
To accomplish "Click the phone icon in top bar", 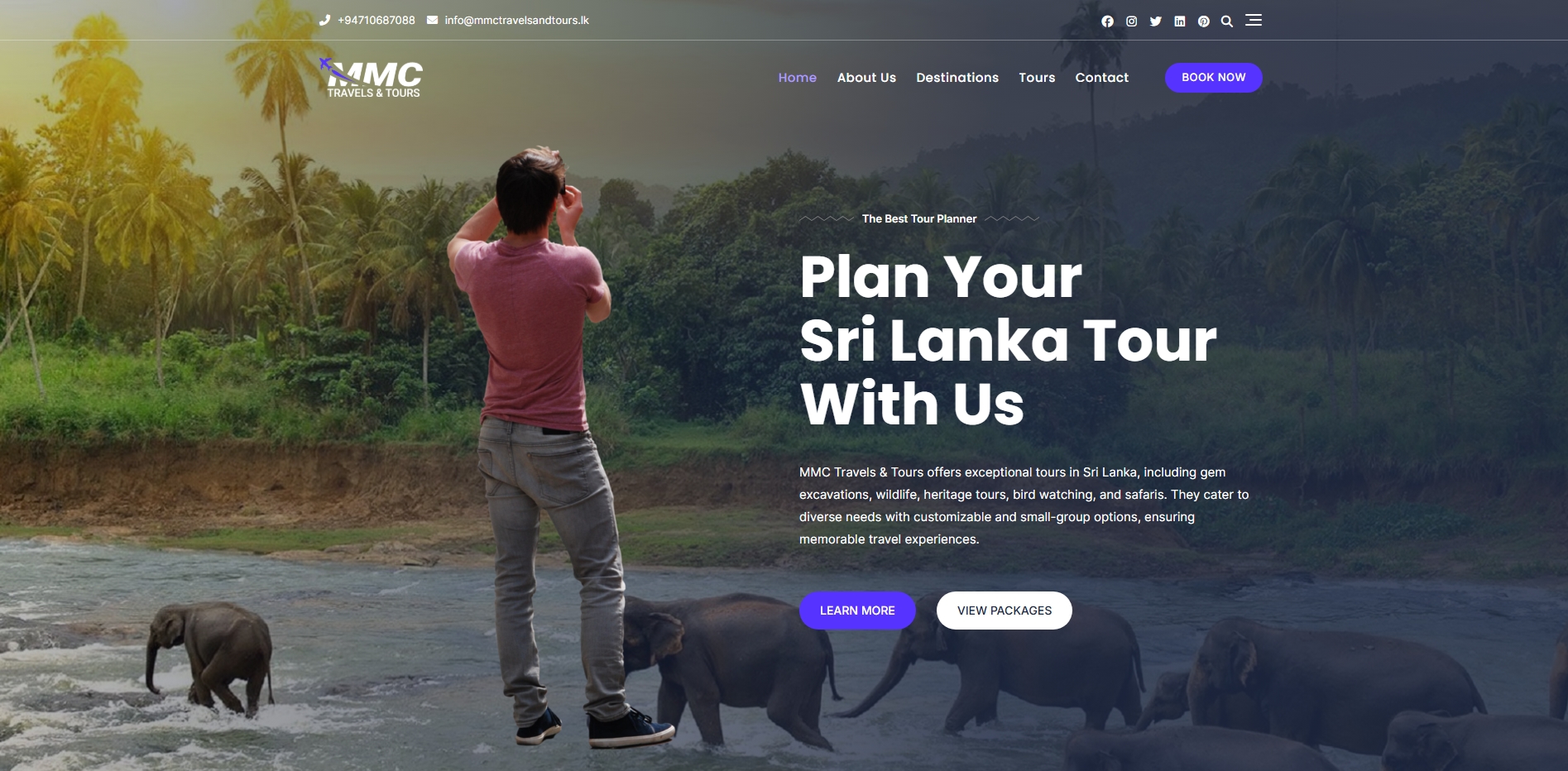I will [x=324, y=20].
